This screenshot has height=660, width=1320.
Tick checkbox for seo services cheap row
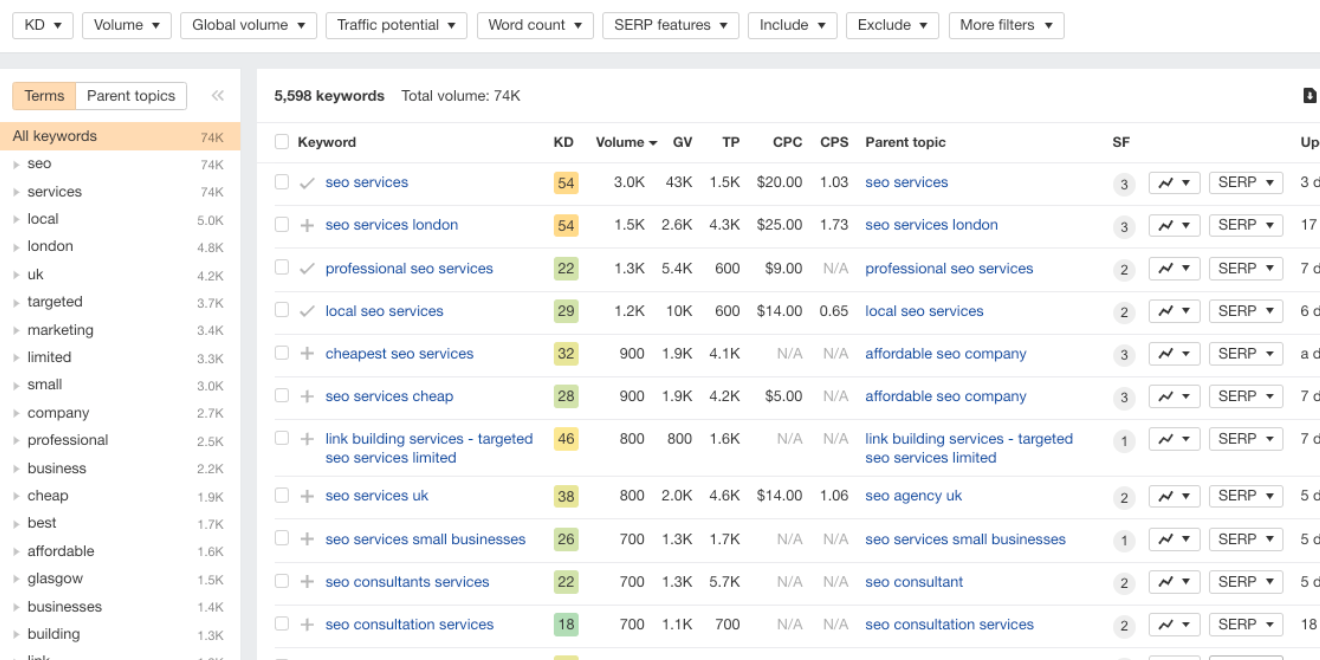tap(282, 396)
